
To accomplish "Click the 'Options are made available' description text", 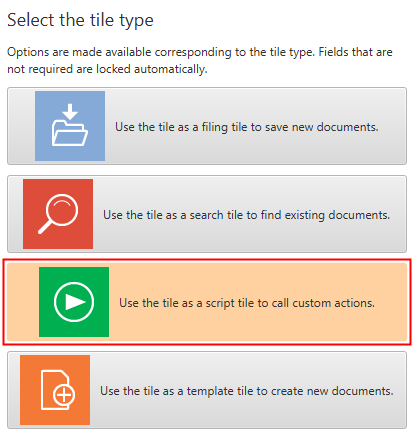I will click(x=200, y=52).
